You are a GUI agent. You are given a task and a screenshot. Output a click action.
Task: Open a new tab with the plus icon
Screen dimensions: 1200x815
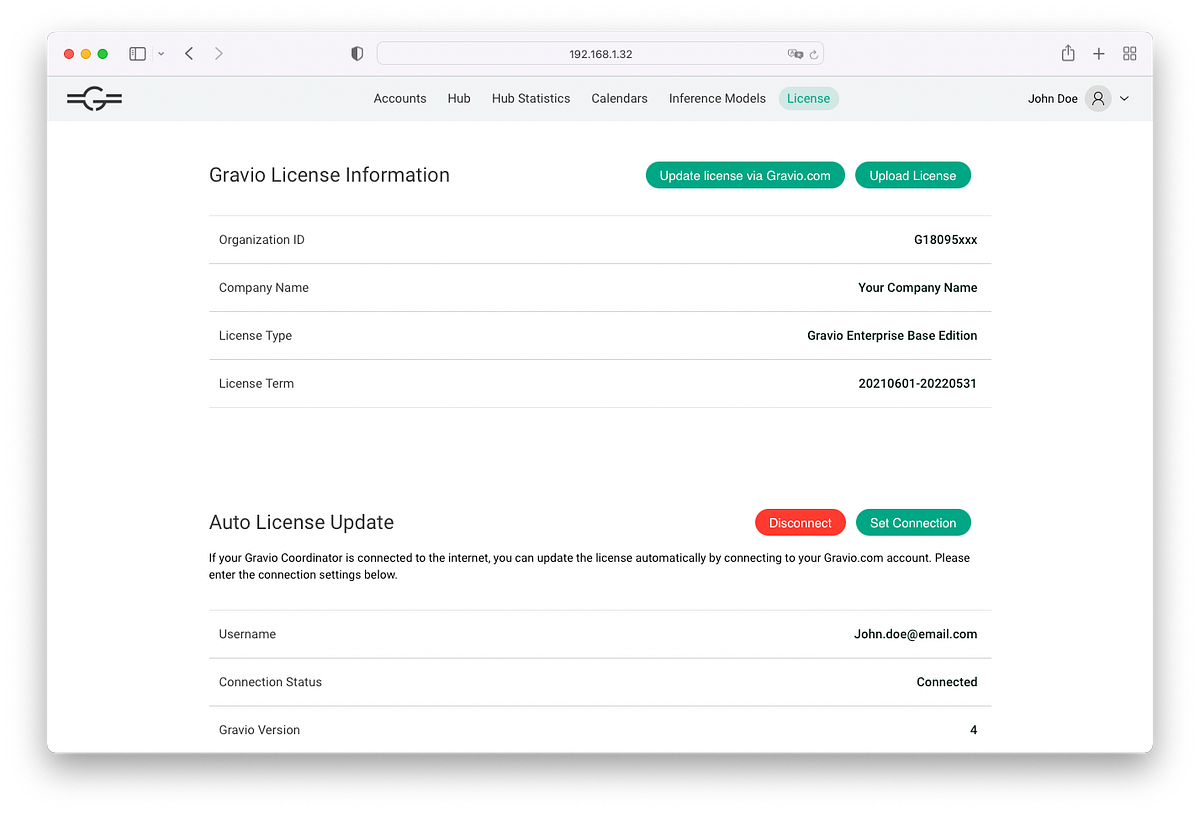(x=1099, y=53)
